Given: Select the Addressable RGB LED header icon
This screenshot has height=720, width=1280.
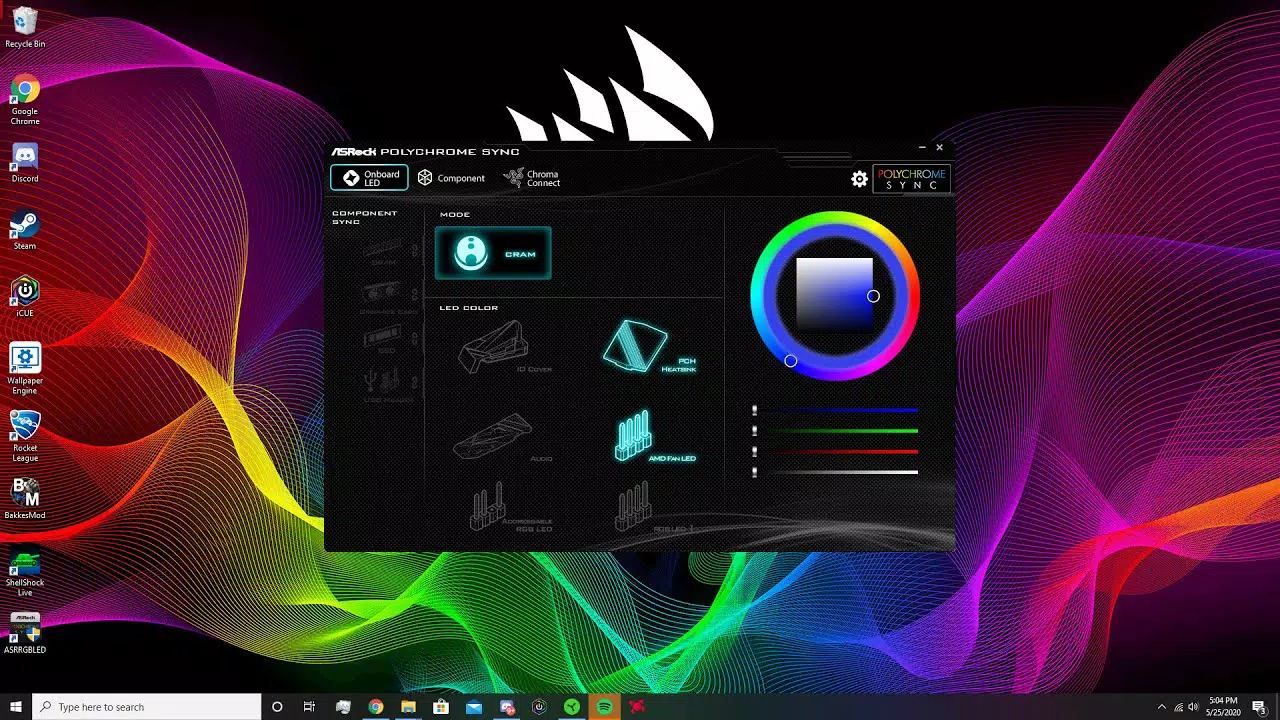Looking at the screenshot, I should (488, 507).
